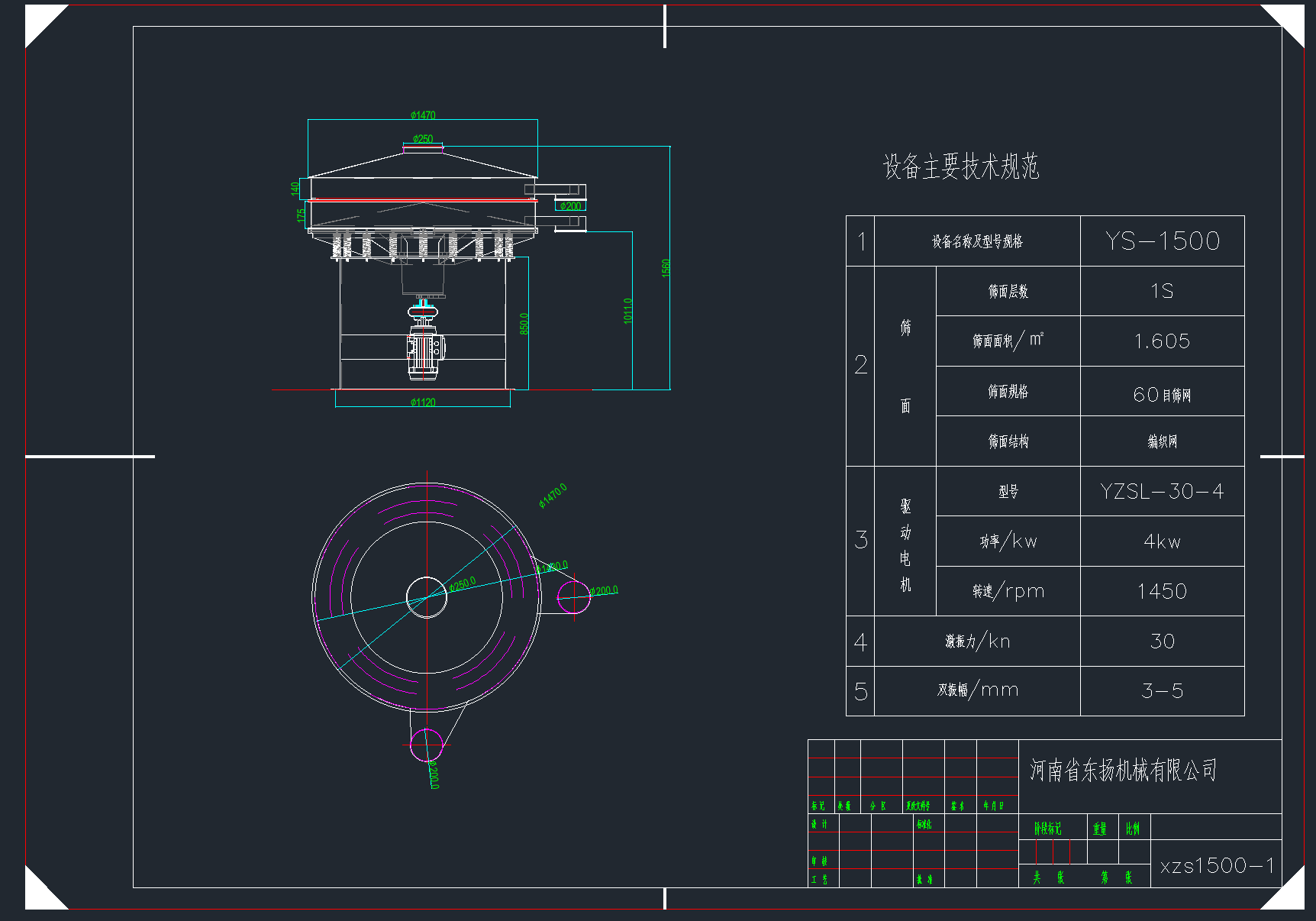1316x921 pixels.
Task: Click the right-side outlet circle in top view
Action: tap(573, 597)
